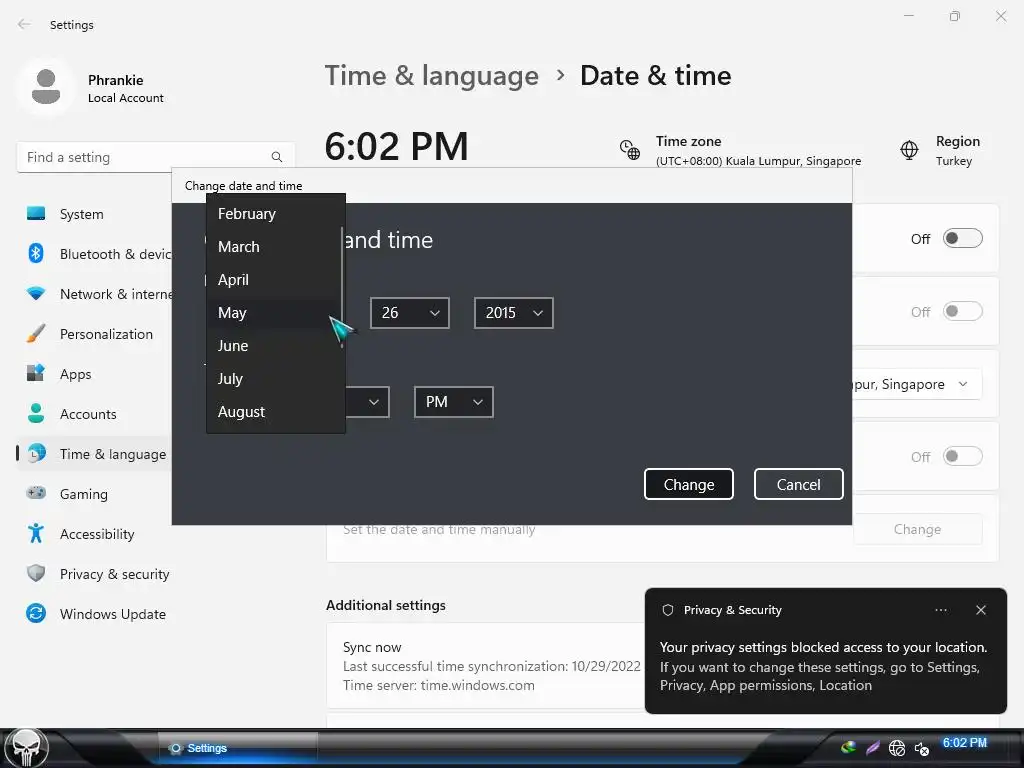Select July in month list
Viewport: 1024px width, 768px height.
click(x=274, y=379)
